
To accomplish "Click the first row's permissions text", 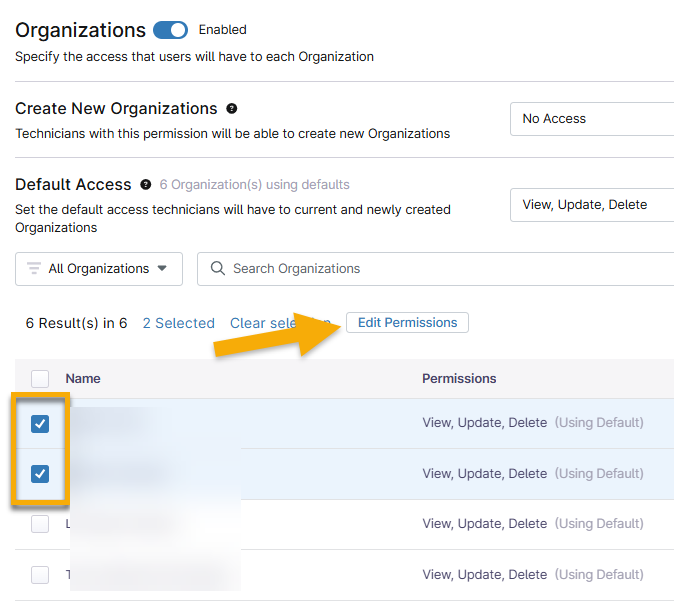I will pos(484,423).
